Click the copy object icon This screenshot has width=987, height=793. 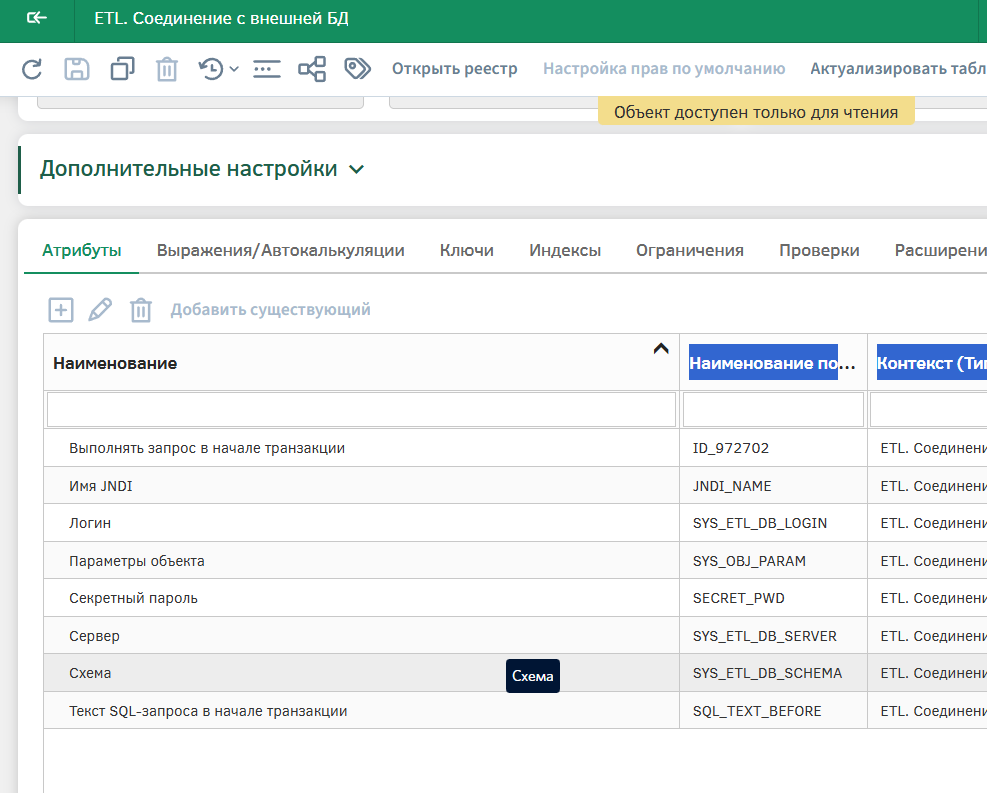click(x=122, y=69)
